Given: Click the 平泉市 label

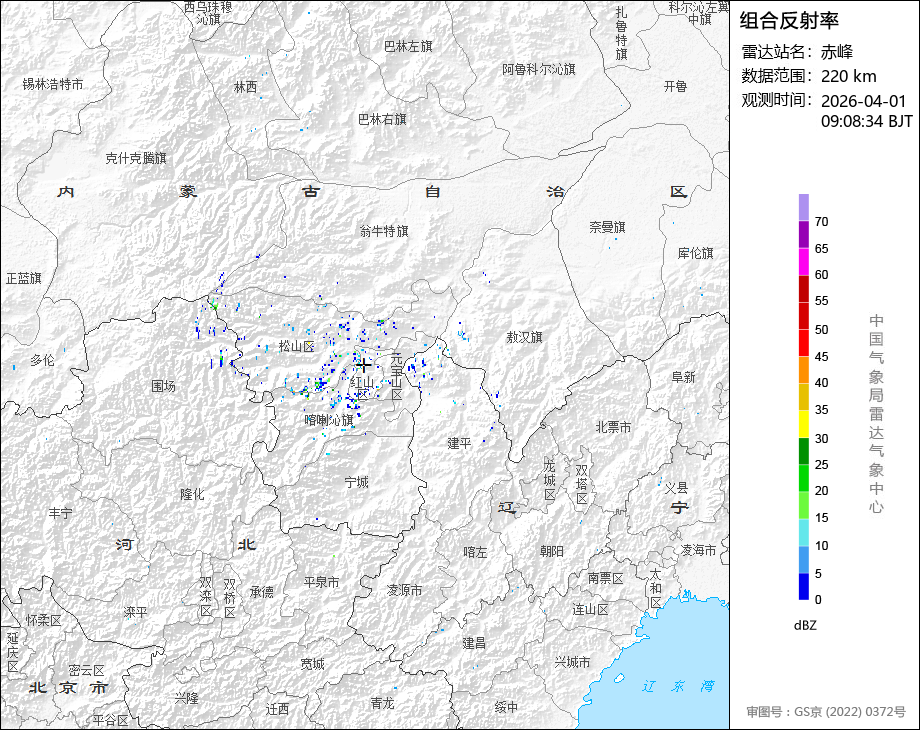Looking at the screenshot, I should 322,583.
